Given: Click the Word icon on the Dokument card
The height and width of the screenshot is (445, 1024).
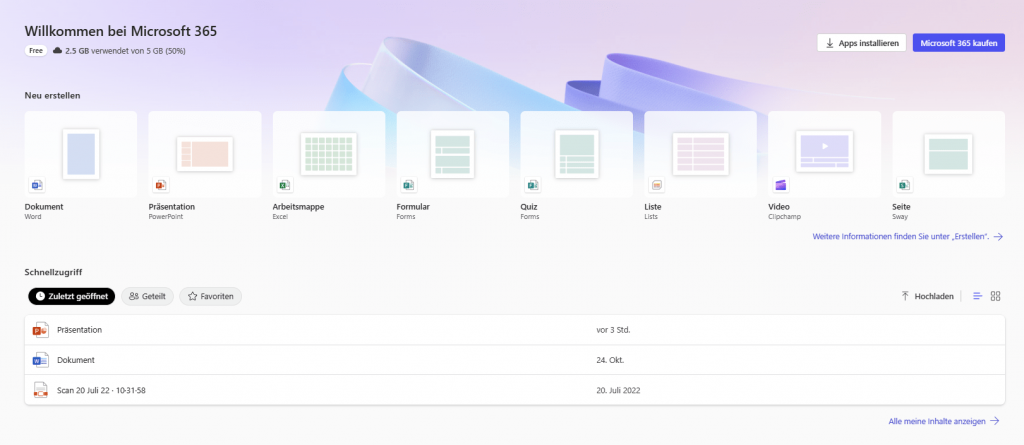Looking at the screenshot, I should [x=37, y=186].
